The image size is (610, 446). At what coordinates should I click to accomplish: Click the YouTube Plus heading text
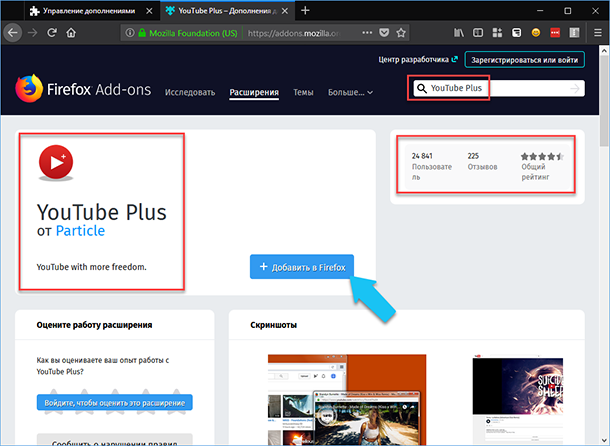click(102, 212)
